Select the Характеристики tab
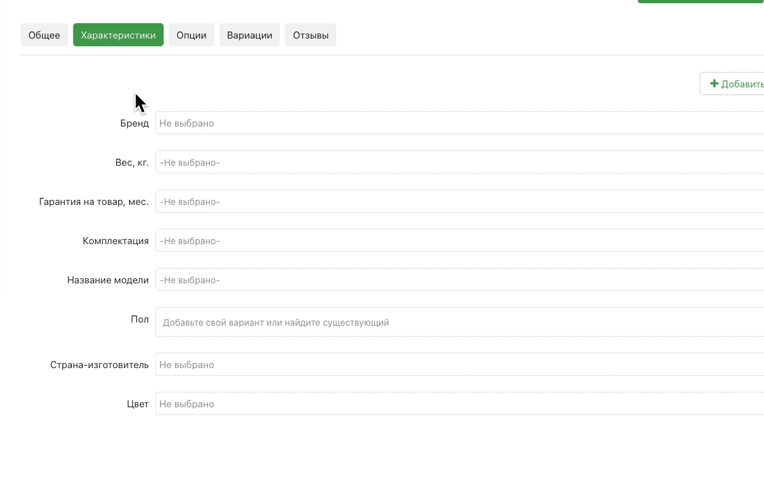The height and width of the screenshot is (480, 764). [x=118, y=35]
